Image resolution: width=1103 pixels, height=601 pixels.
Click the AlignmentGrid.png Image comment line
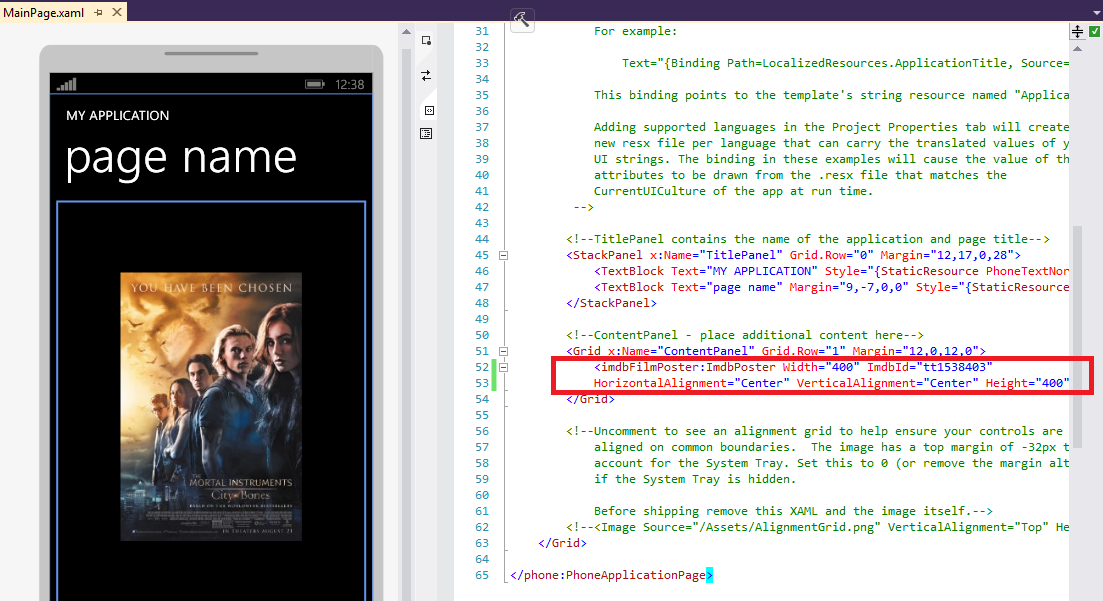pos(817,527)
